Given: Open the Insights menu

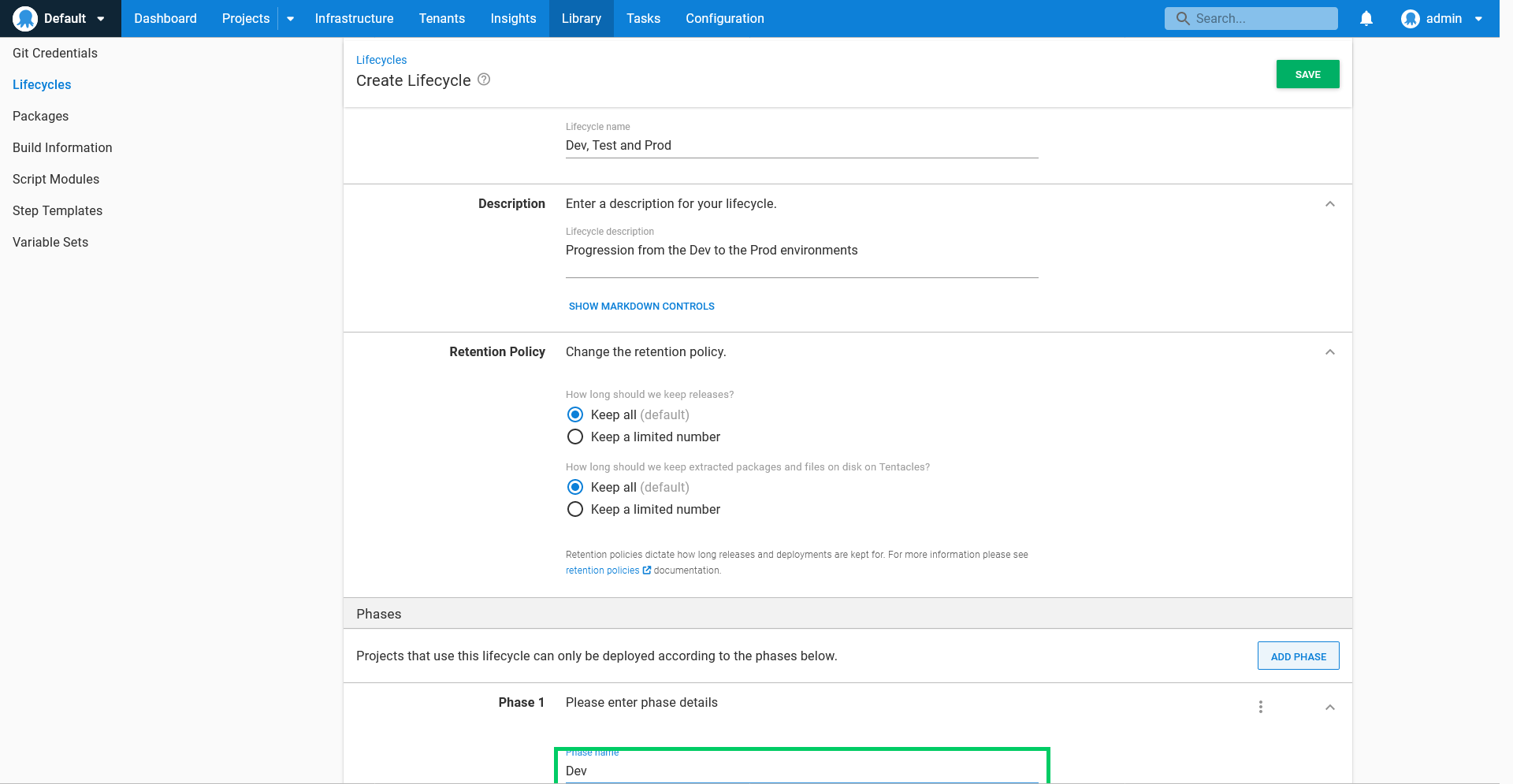Looking at the screenshot, I should tap(513, 18).
